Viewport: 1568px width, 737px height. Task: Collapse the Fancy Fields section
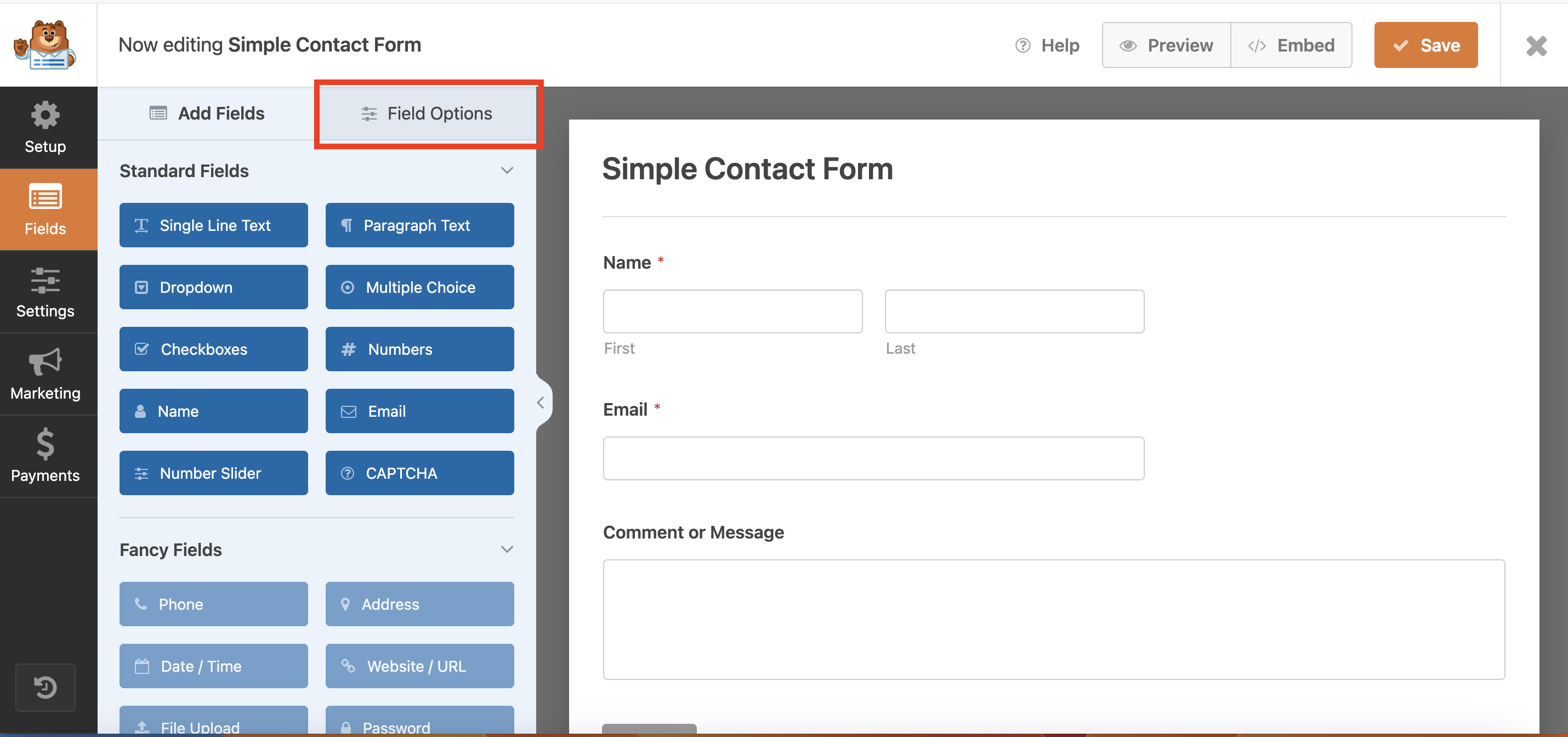508,549
